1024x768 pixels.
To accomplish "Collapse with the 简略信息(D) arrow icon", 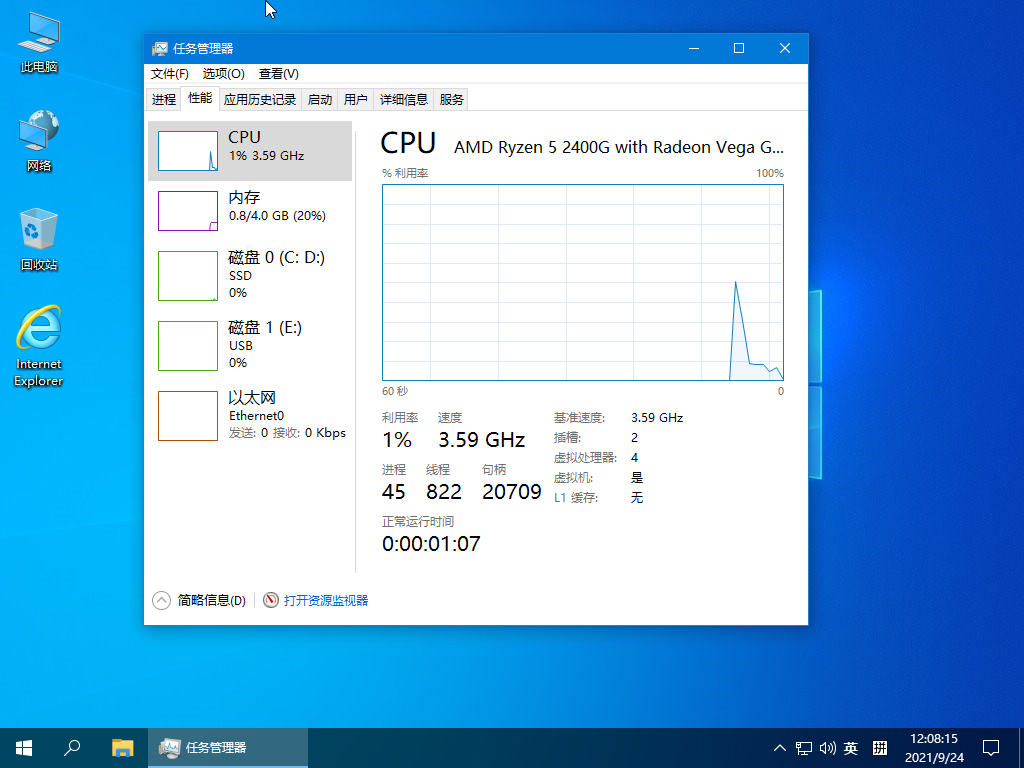I will pos(161,600).
